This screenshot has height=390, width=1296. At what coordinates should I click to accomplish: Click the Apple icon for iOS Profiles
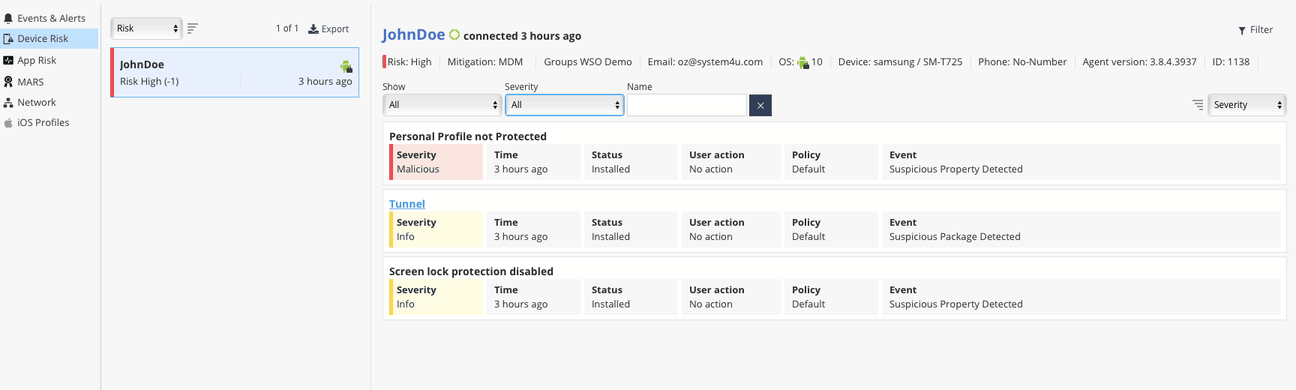tap(9, 123)
